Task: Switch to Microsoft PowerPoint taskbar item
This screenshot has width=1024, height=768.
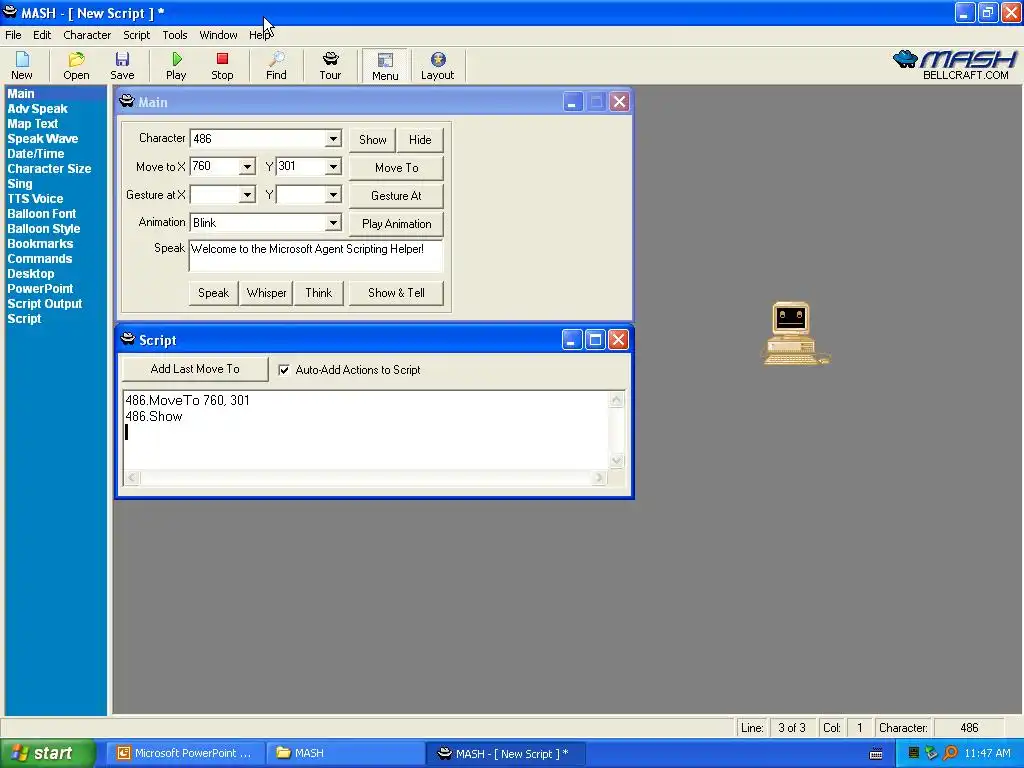Action: [x=185, y=754]
